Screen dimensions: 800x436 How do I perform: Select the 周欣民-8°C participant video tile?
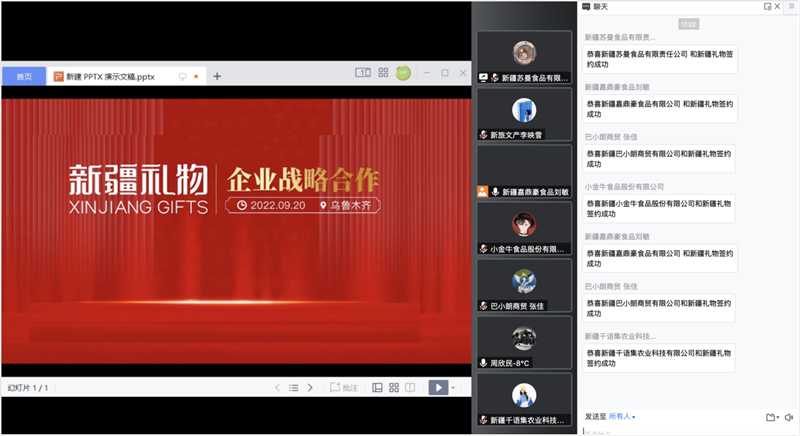(523, 343)
